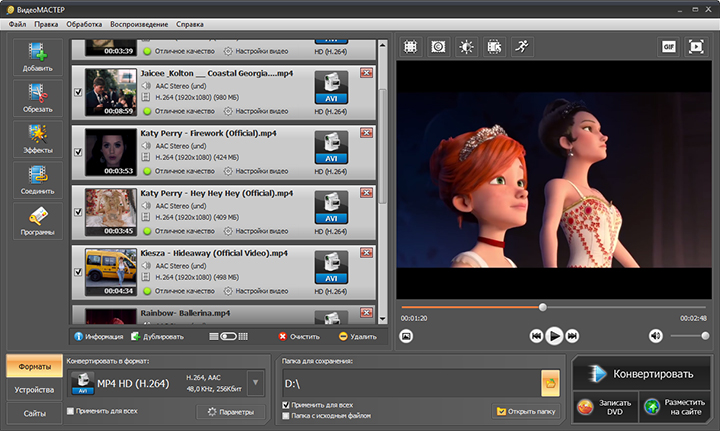Toggle the list and grid view switch

click(x=228, y=337)
